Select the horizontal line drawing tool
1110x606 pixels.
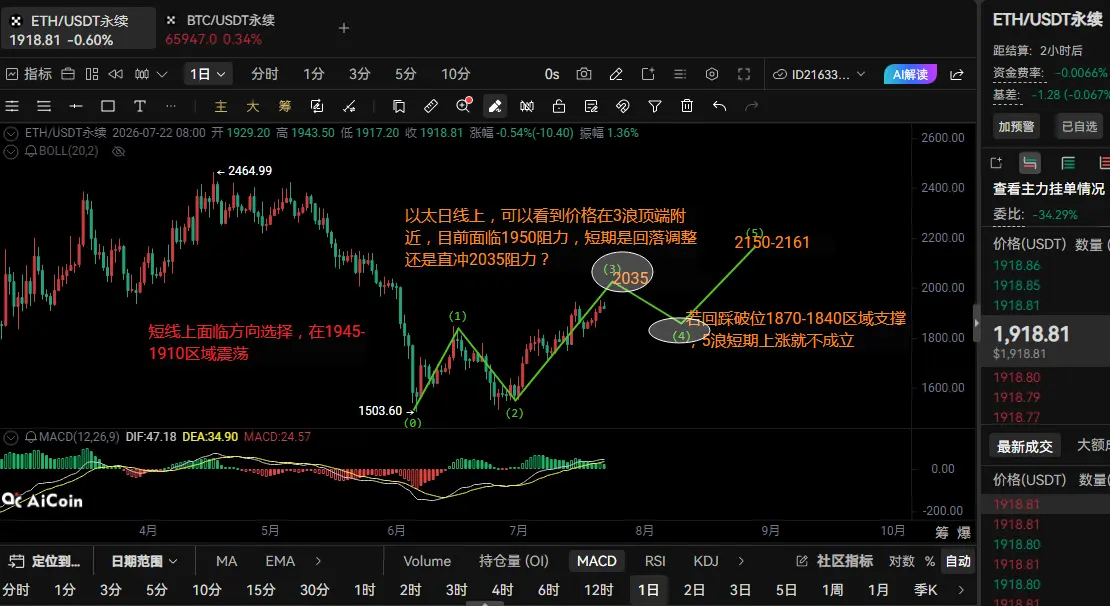76,106
